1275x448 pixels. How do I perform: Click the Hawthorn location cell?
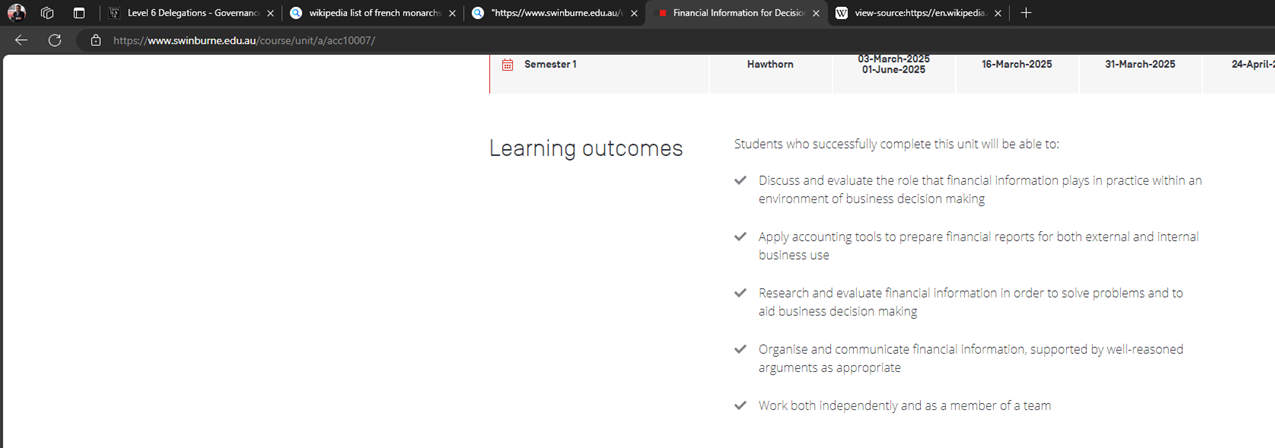coord(770,65)
